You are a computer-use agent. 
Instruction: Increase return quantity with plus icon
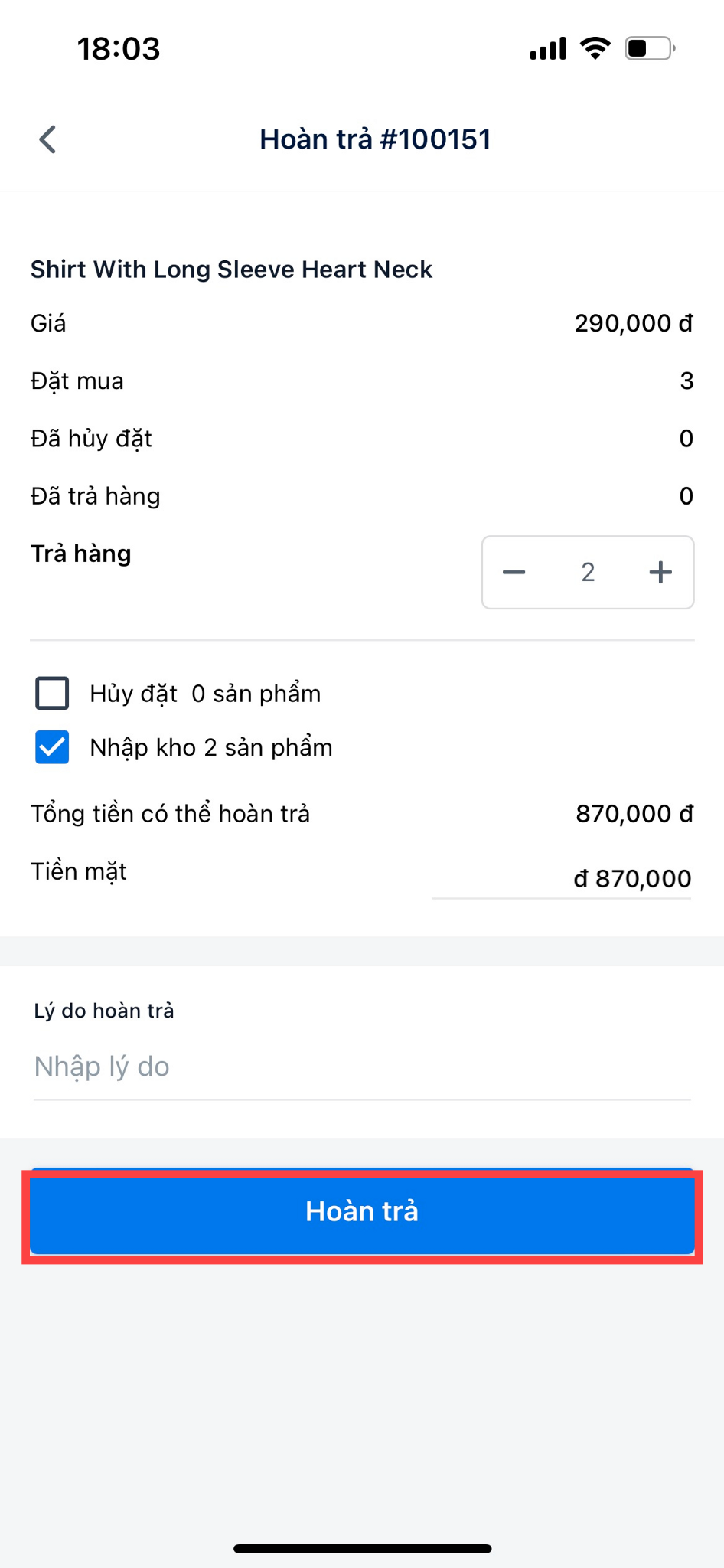660,573
